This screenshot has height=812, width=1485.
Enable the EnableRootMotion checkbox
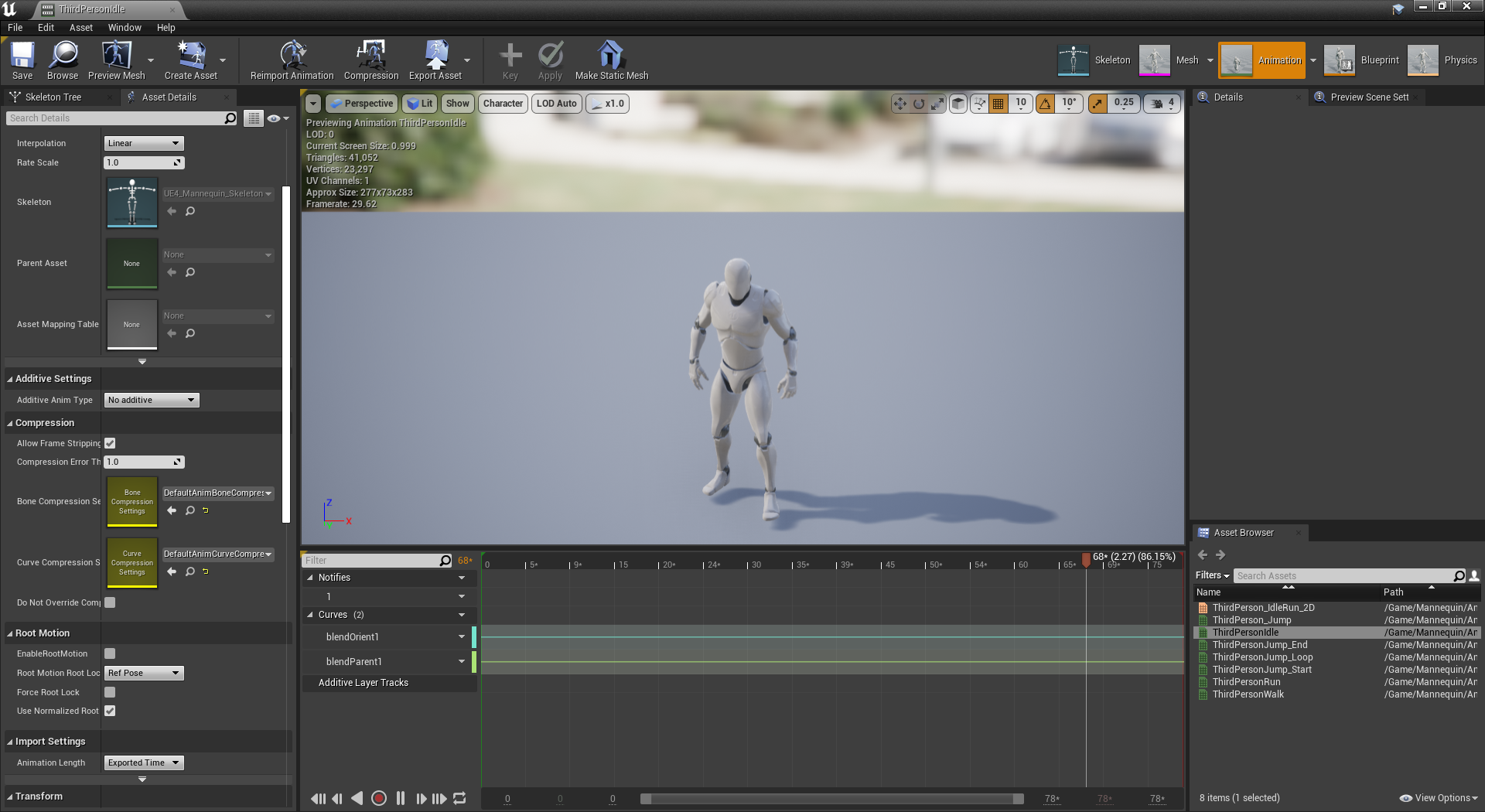click(110, 653)
